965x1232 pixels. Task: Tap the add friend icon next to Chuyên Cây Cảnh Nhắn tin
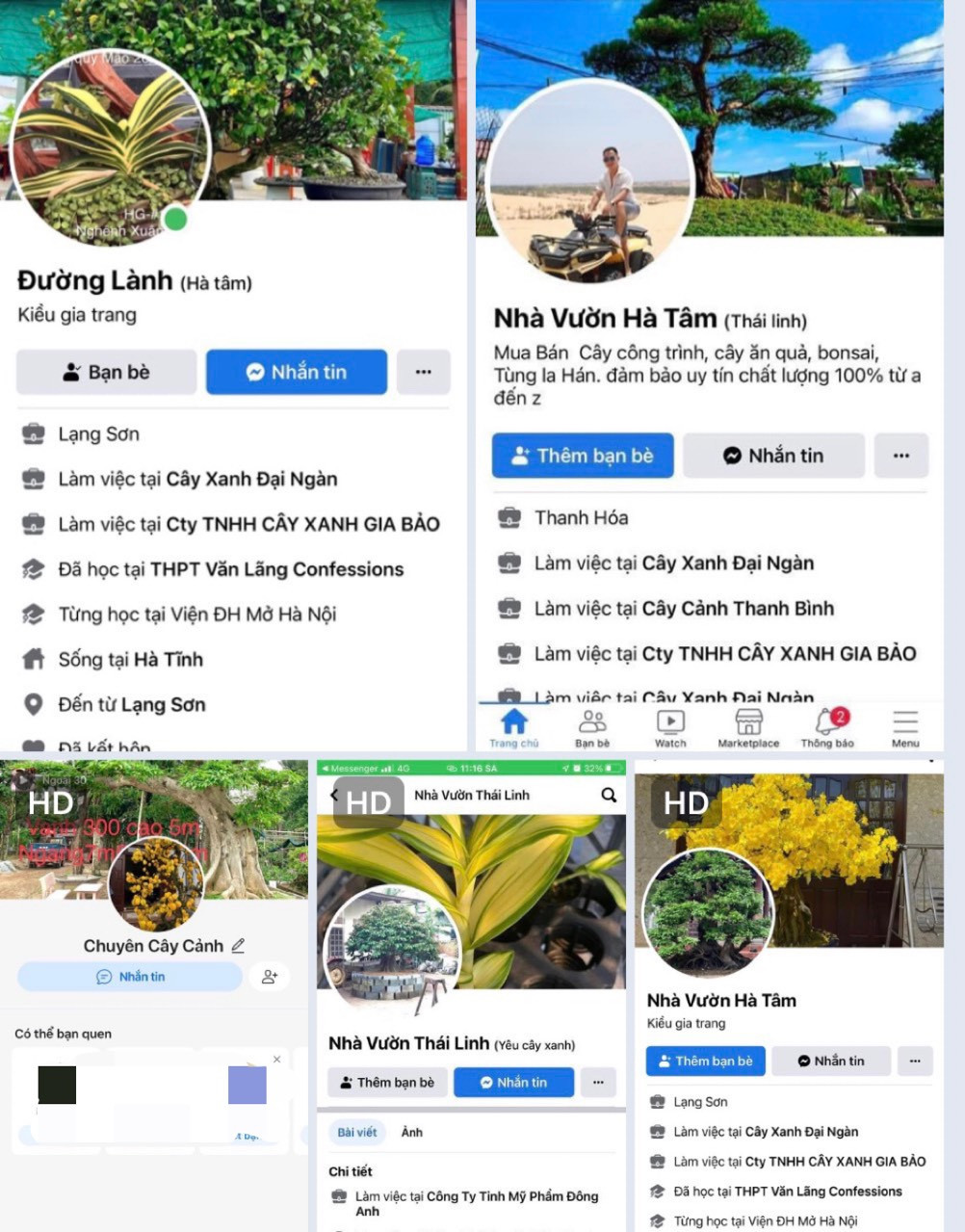coord(270,977)
